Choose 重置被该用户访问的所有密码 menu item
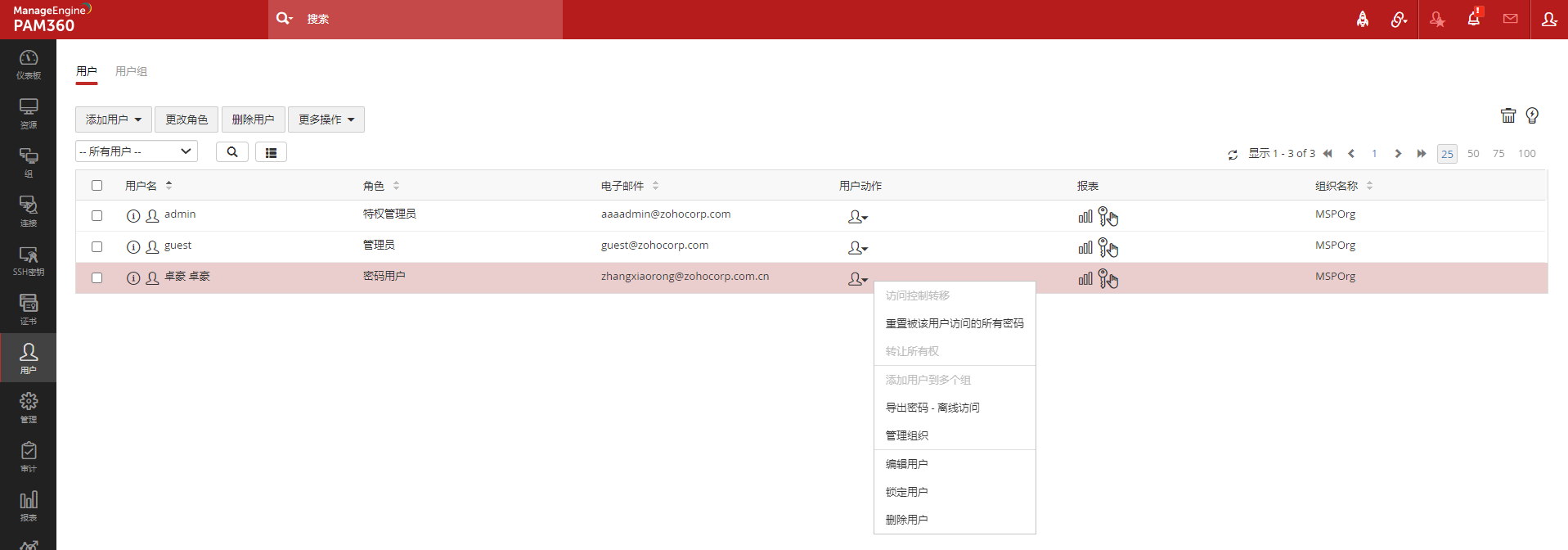Viewport: 1568px width, 550px height. coord(955,323)
